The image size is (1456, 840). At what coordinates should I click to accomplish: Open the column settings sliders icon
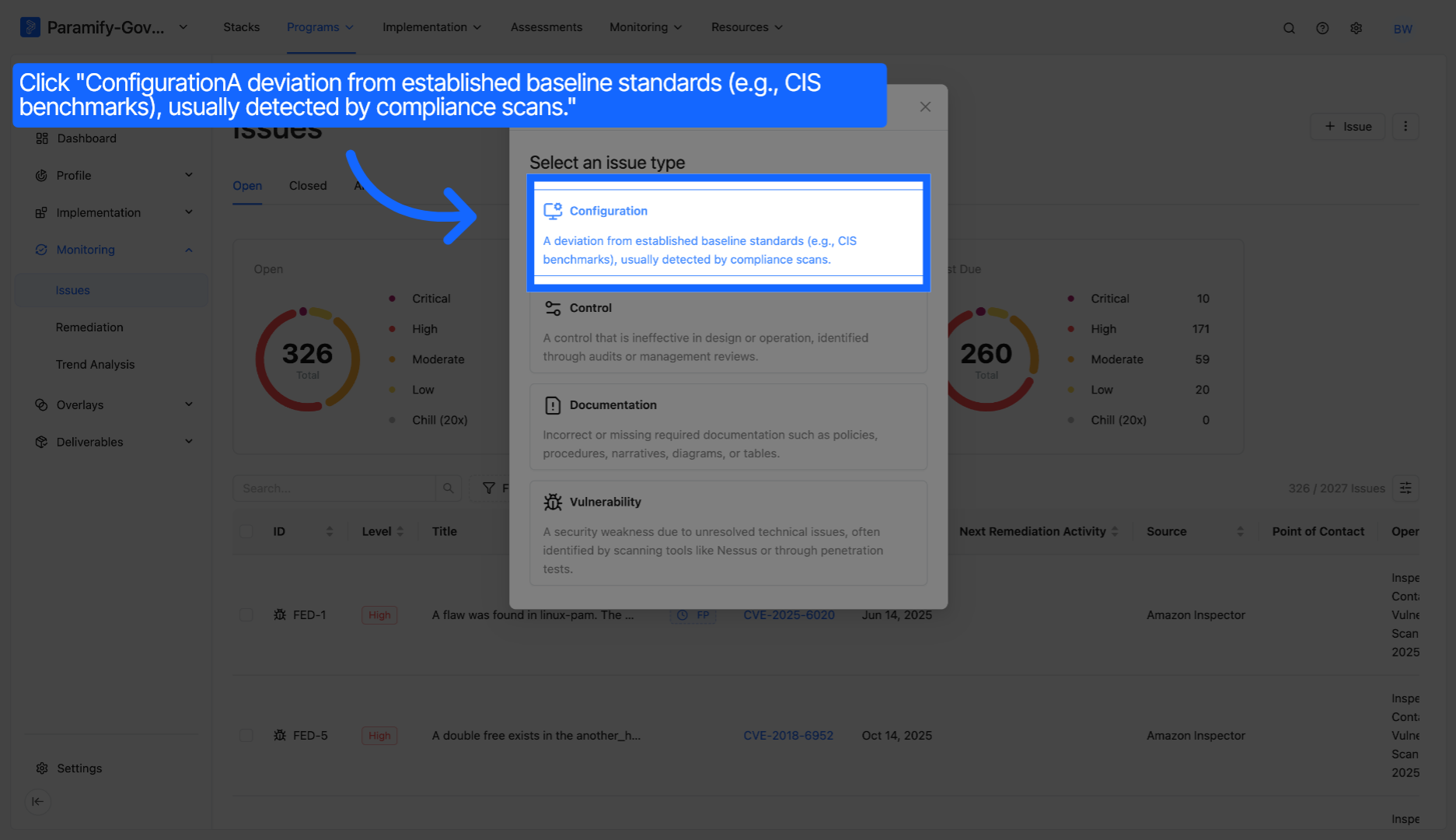click(x=1405, y=488)
